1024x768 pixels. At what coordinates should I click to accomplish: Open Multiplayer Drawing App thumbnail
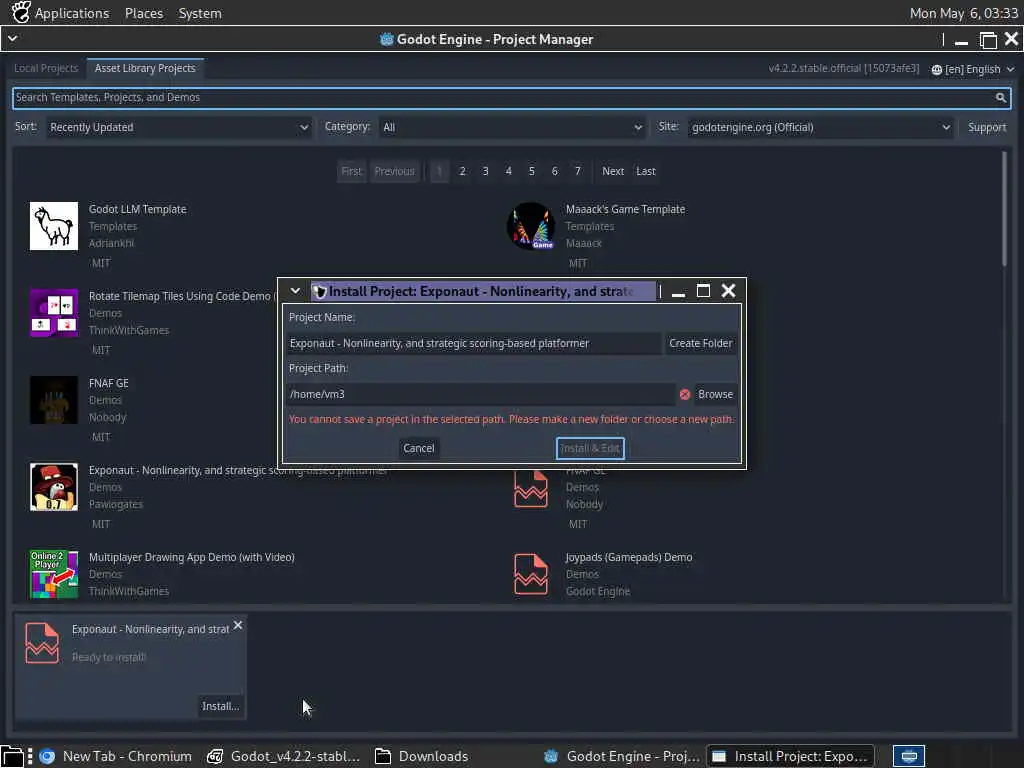(54, 573)
